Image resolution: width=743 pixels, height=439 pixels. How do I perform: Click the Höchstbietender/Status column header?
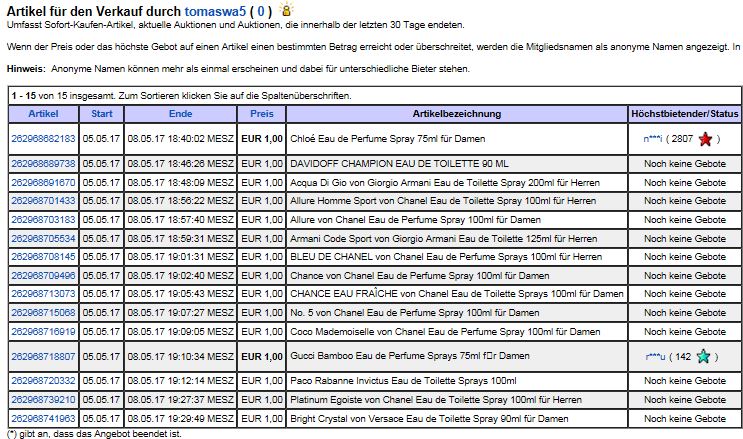tap(685, 114)
